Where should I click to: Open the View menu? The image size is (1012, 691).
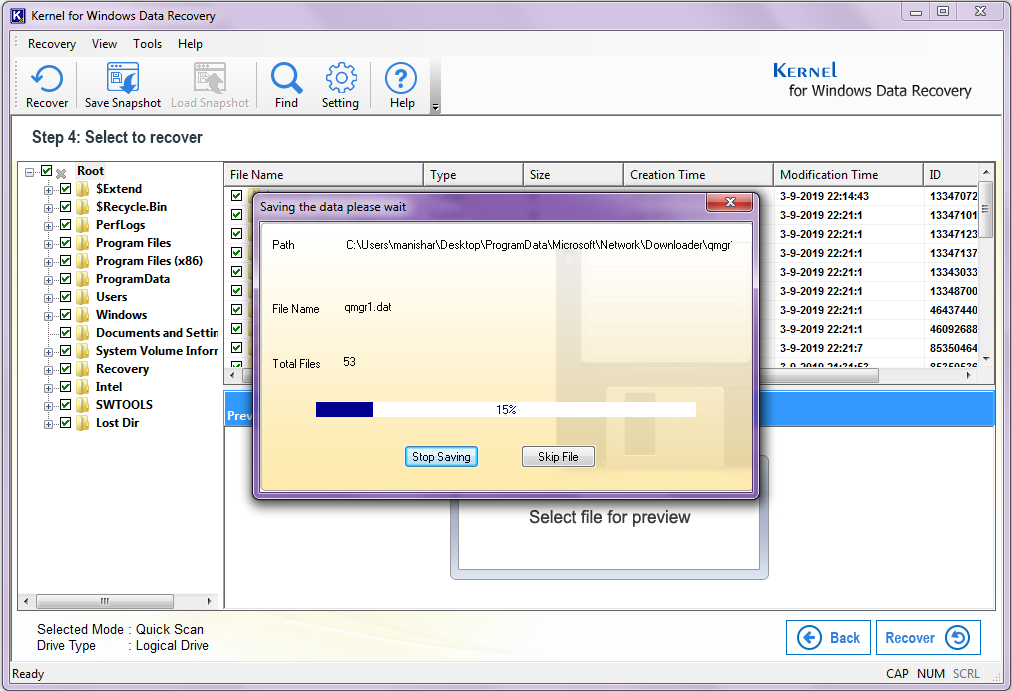pos(104,44)
